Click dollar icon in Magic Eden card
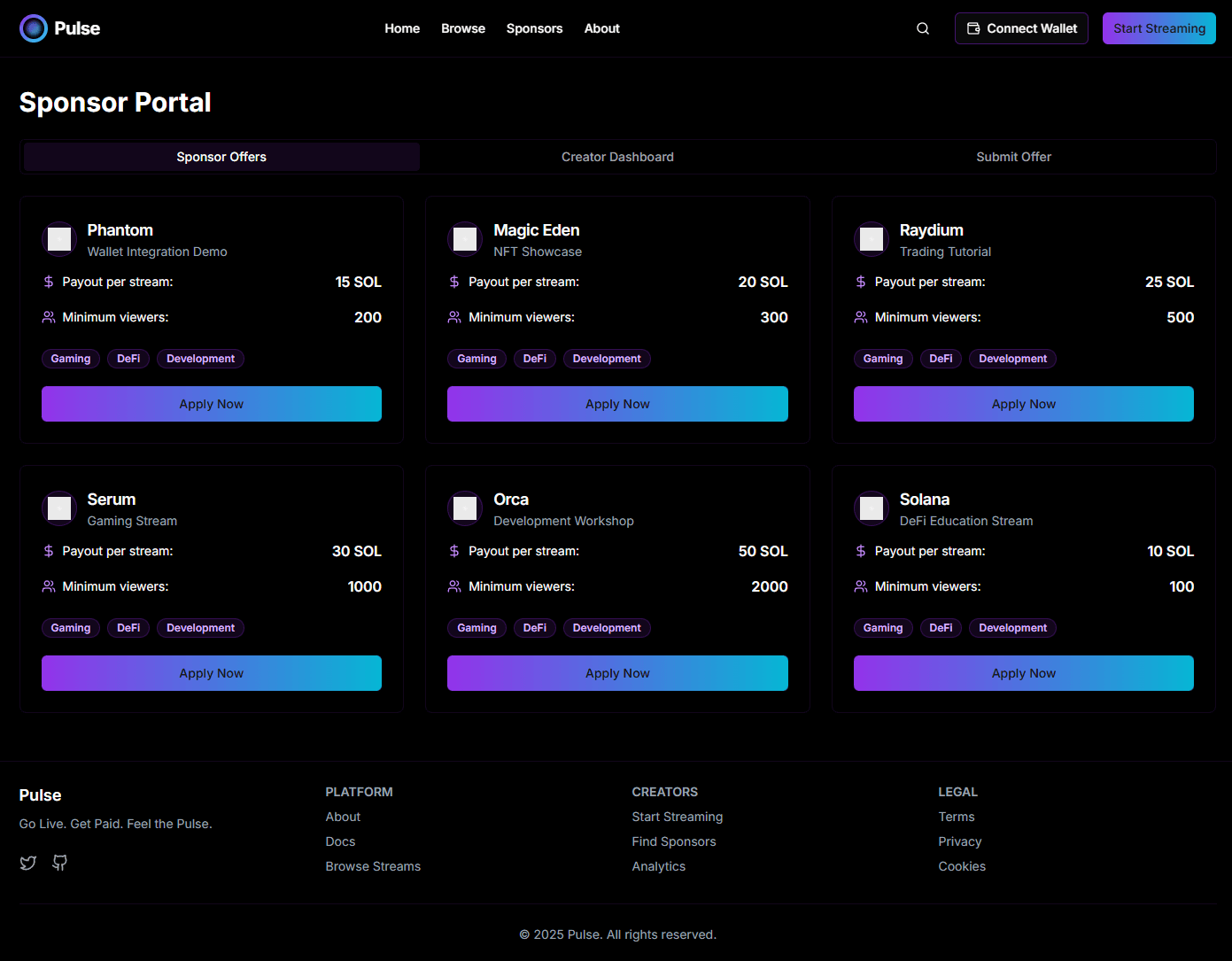The width and height of the screenshot is (1232, 961). 454,282
